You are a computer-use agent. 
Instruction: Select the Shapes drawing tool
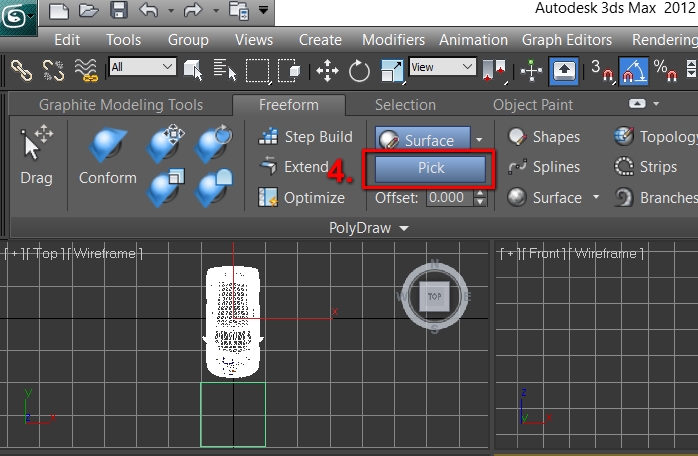(x=544, y=137)
